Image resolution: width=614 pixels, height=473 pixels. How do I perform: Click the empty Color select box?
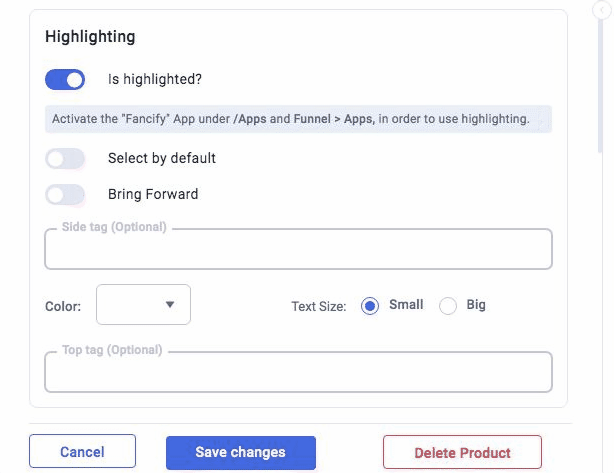point(130,305)
